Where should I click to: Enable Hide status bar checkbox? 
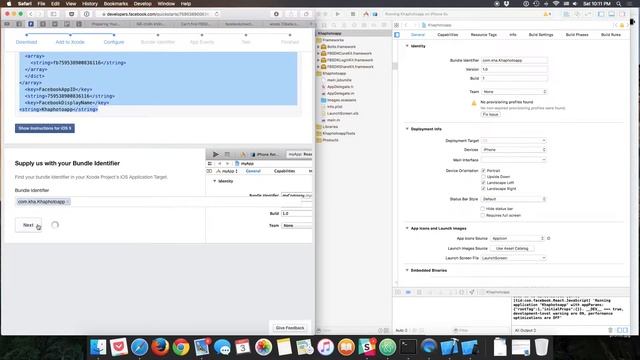coord(483,209)
